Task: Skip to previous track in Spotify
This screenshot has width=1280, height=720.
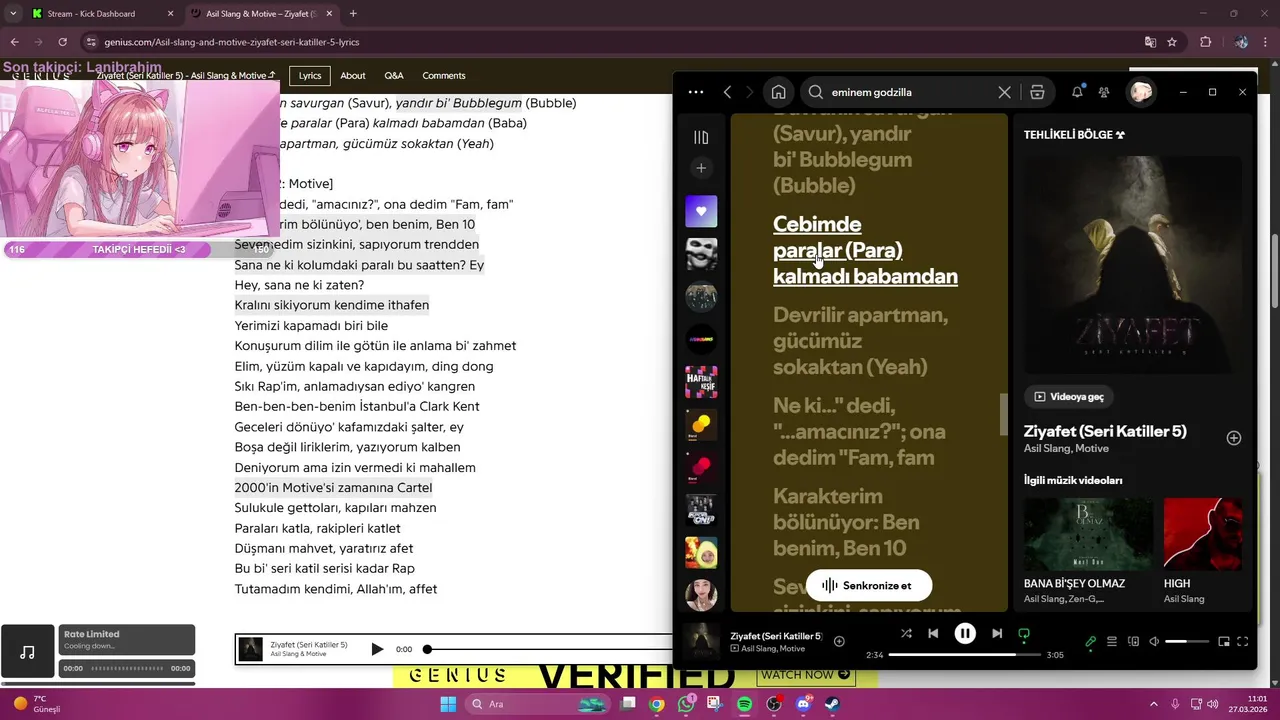Action: [x=933, y=633]
